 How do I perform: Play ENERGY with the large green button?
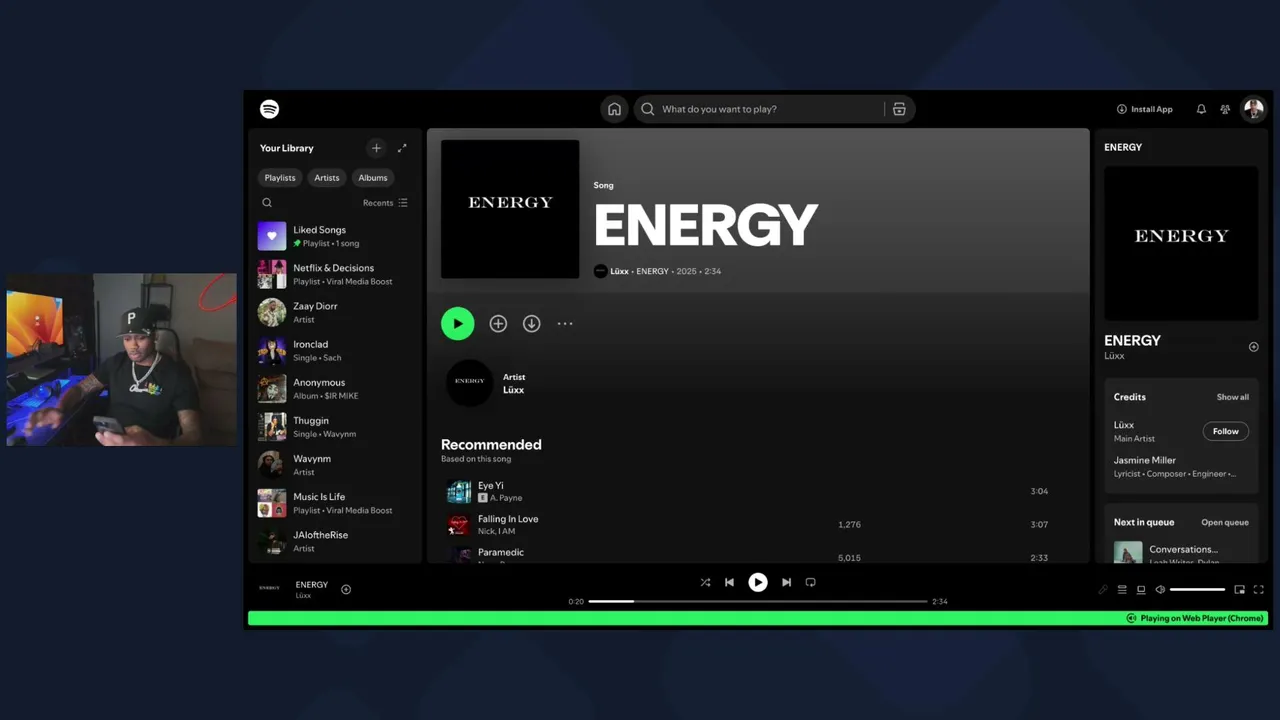coord(458,323)
